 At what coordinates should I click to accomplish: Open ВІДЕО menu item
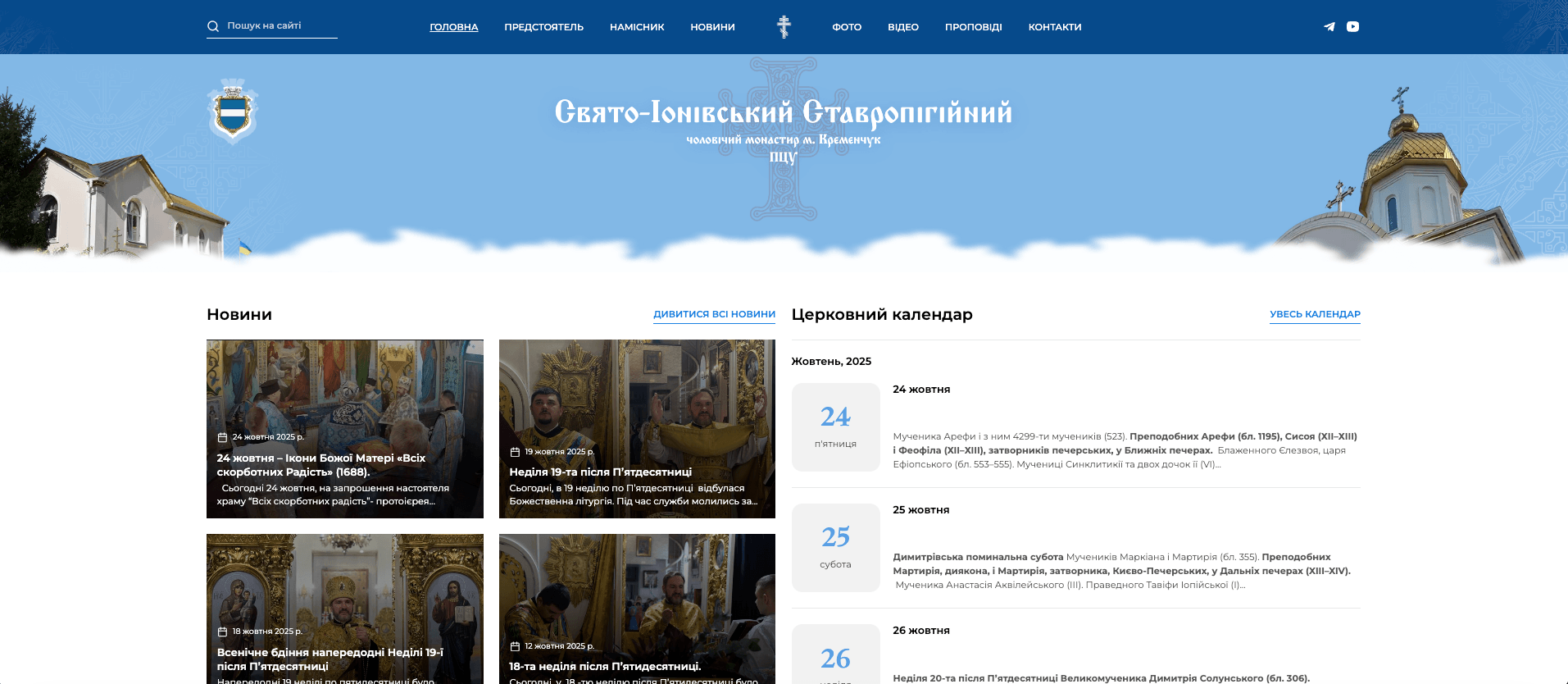pos(903,27)
